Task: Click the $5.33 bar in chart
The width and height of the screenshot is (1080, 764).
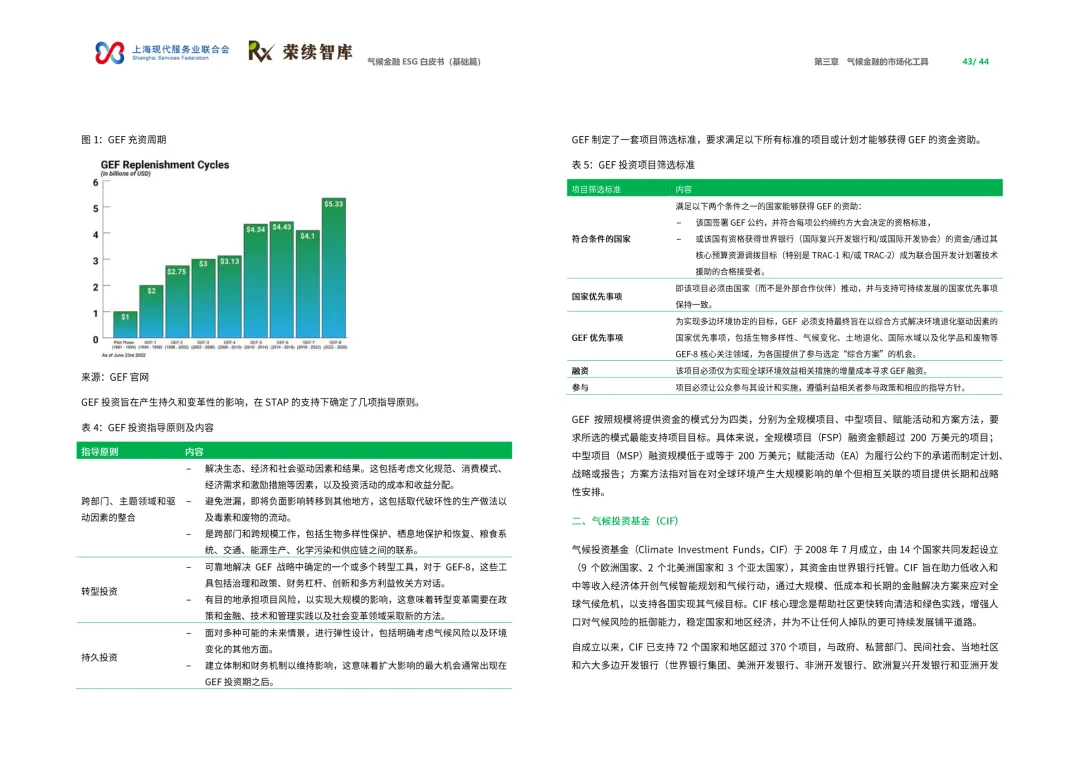Action: (334, 268)
